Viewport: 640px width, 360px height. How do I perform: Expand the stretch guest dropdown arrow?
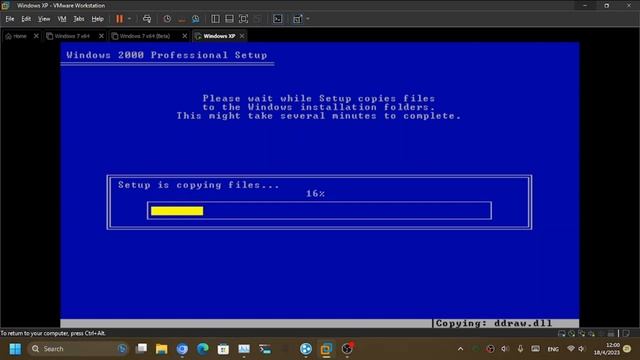click(x=308, y=19)
